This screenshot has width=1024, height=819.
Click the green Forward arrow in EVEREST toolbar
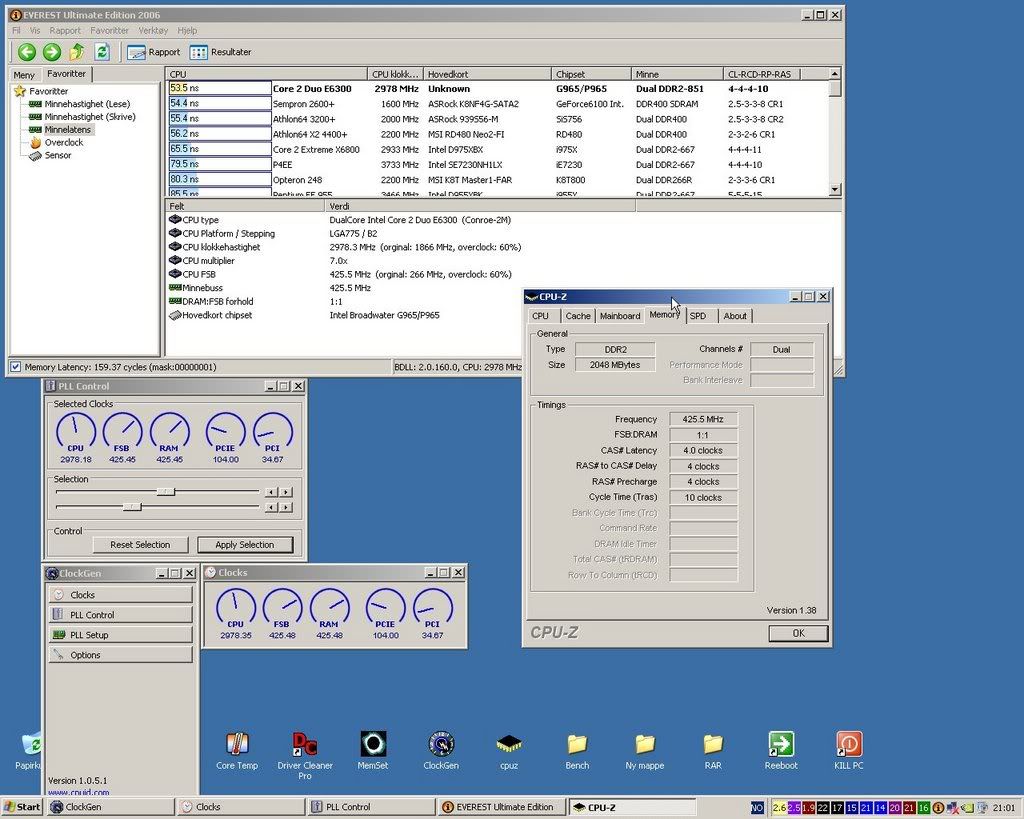pos(52,52)
